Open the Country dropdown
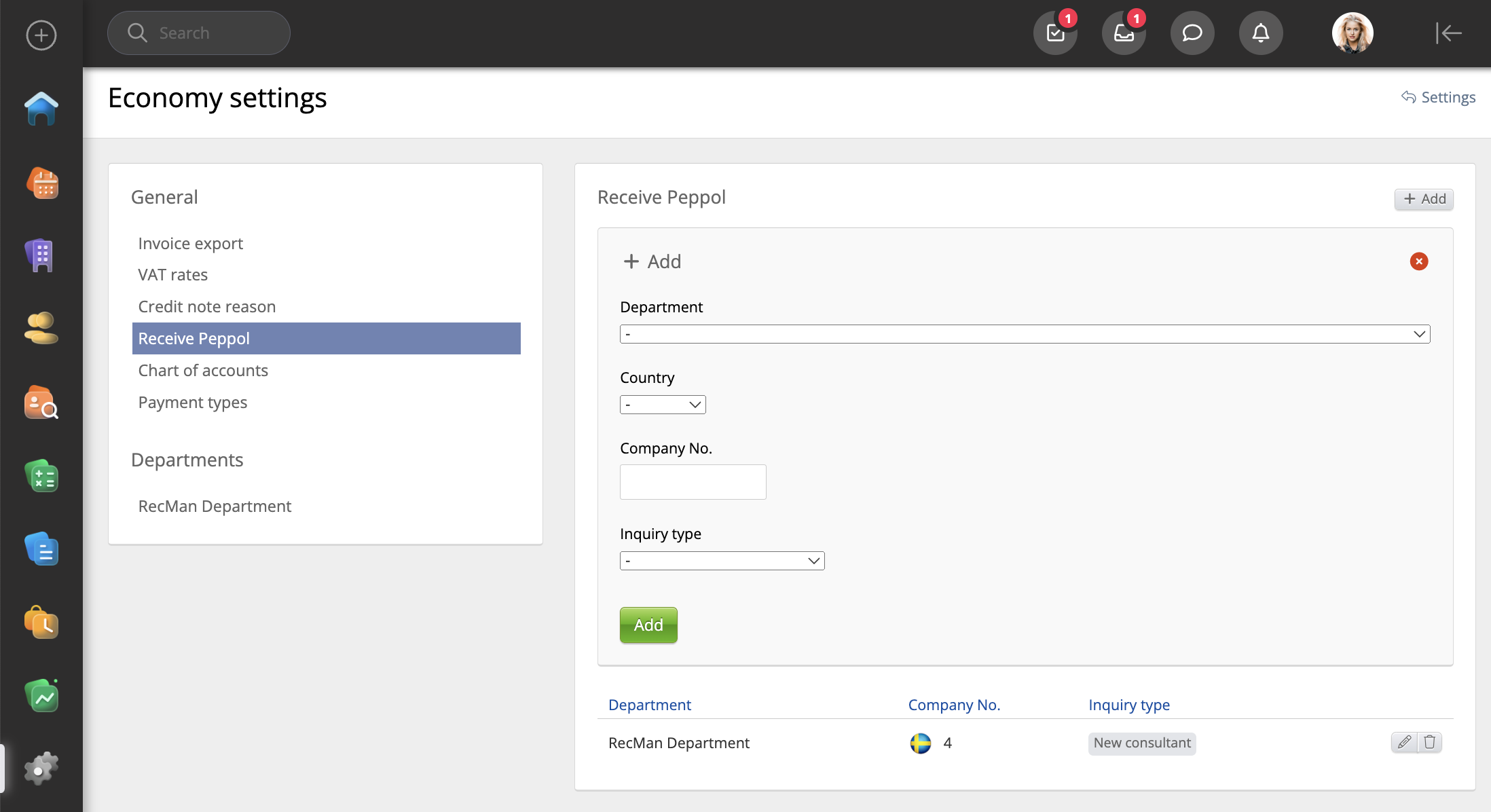 pyautogui.click(x=663, y=405)
